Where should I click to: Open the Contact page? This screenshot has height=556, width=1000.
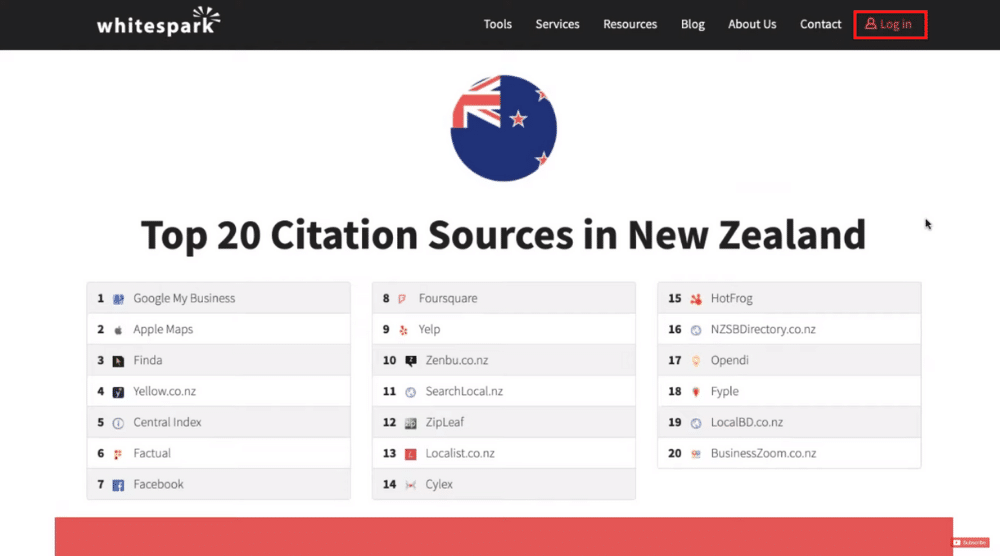point(820,24)
